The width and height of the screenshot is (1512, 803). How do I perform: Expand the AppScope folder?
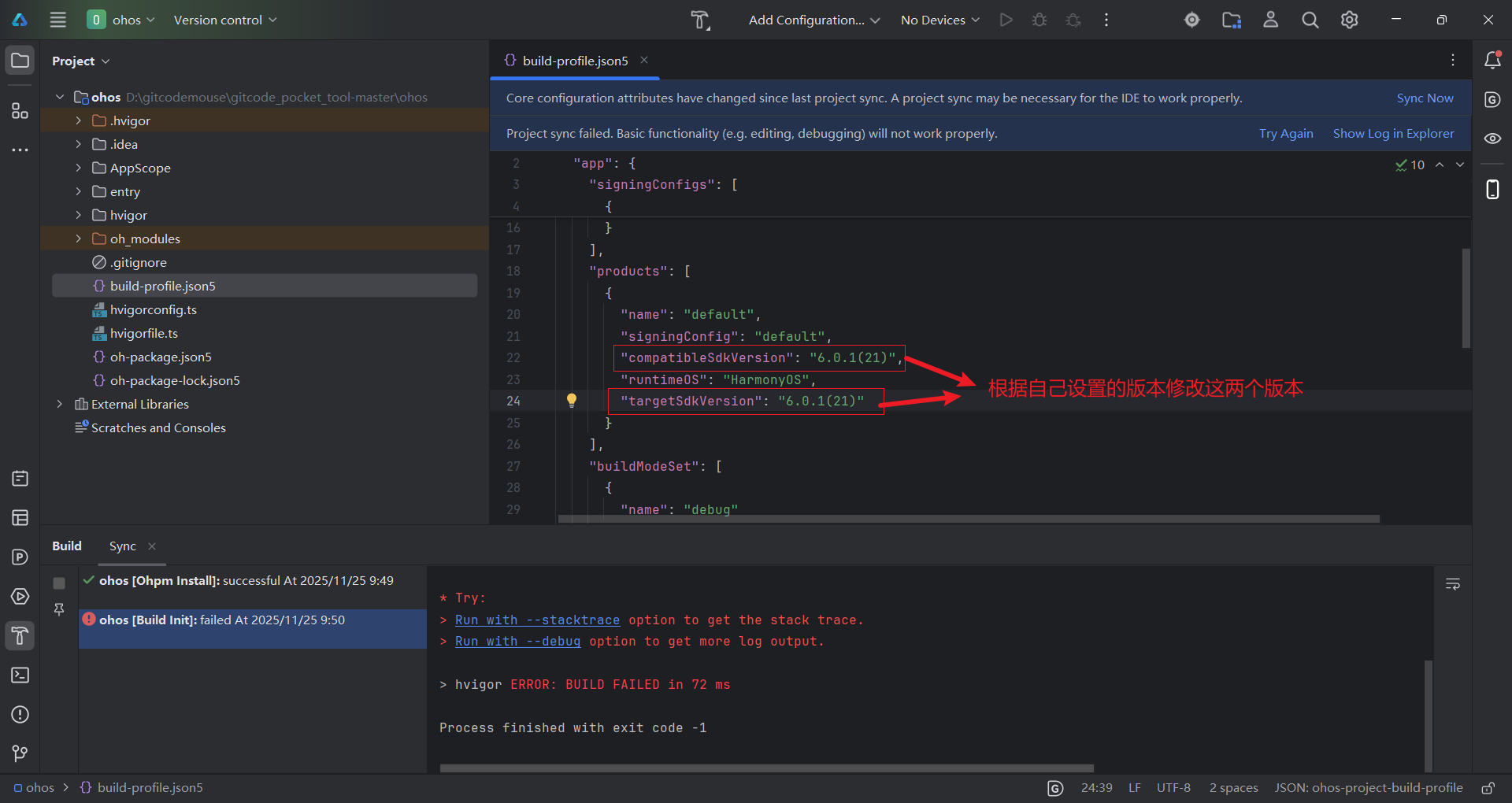tap(78, 168)
